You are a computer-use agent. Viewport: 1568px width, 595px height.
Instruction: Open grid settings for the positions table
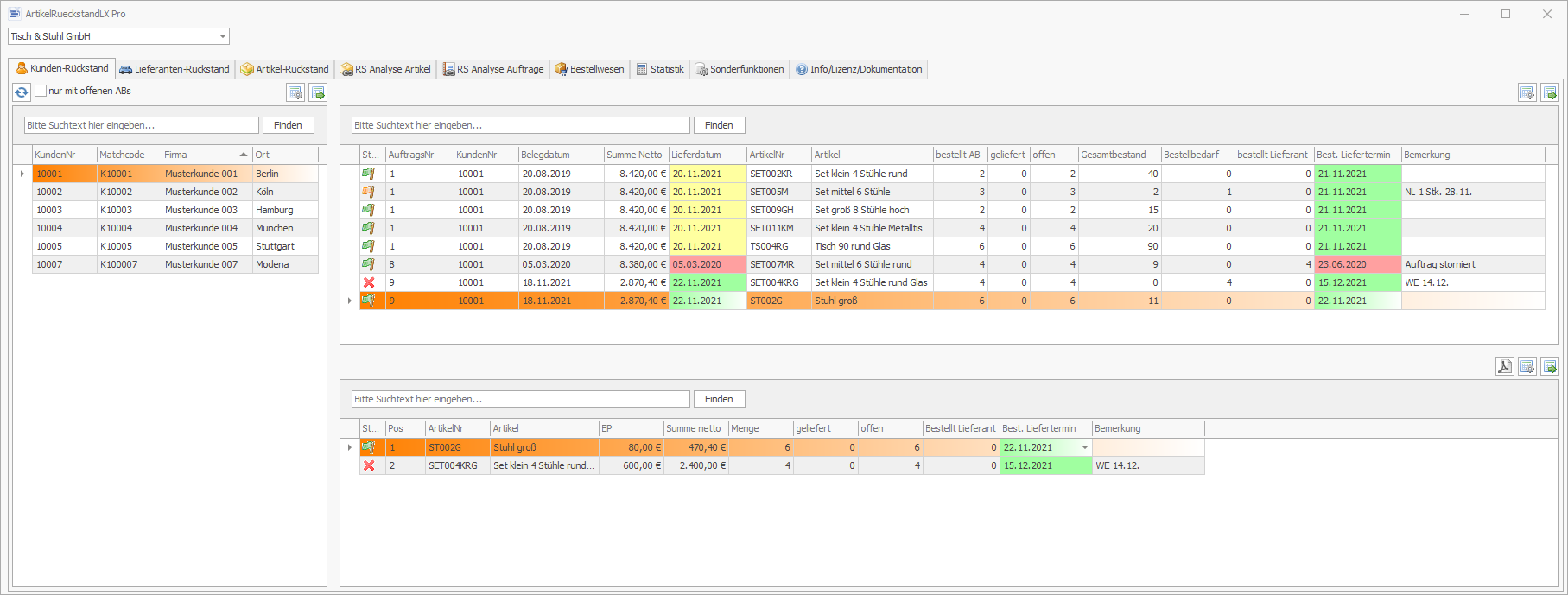pyautogui.click(x=1527, y=366)
